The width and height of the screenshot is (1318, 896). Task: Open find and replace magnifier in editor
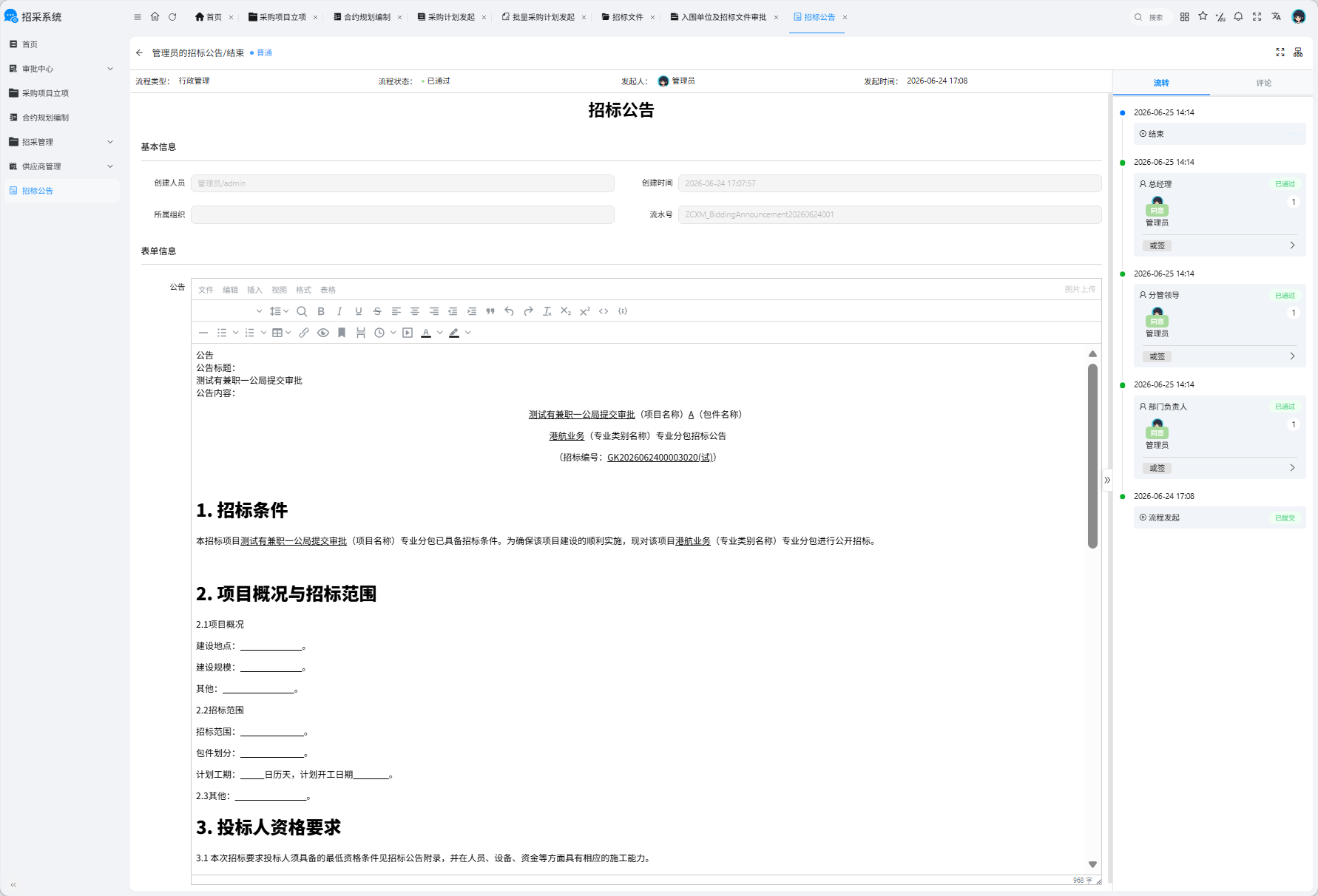302,311
